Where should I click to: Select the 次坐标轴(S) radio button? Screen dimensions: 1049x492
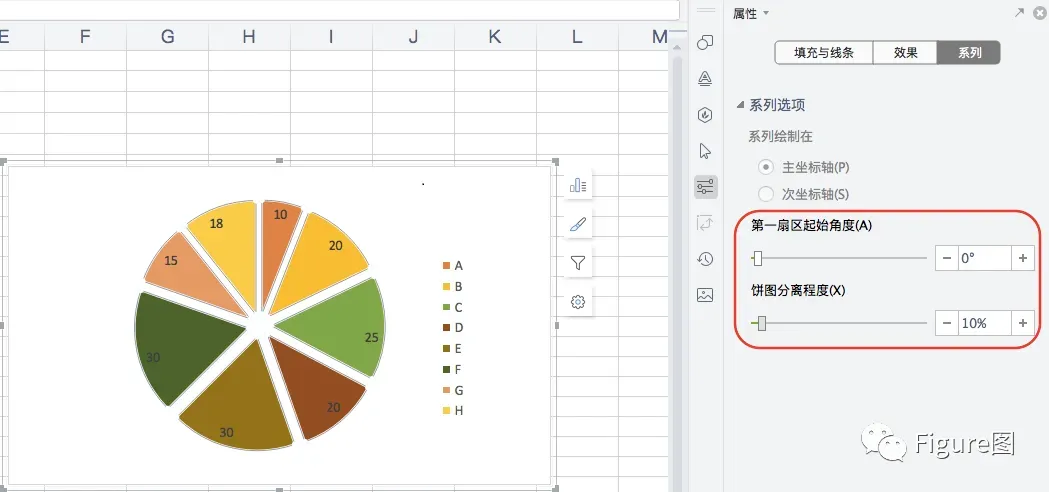click(765, 194)
